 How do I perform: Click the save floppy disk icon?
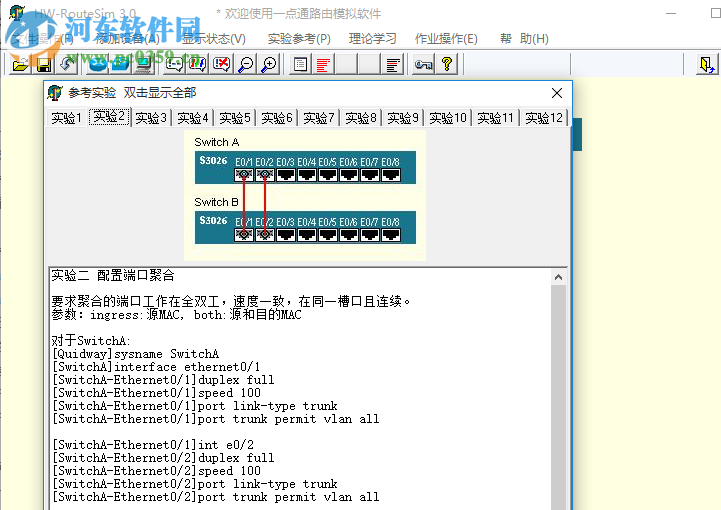point(44,64)
